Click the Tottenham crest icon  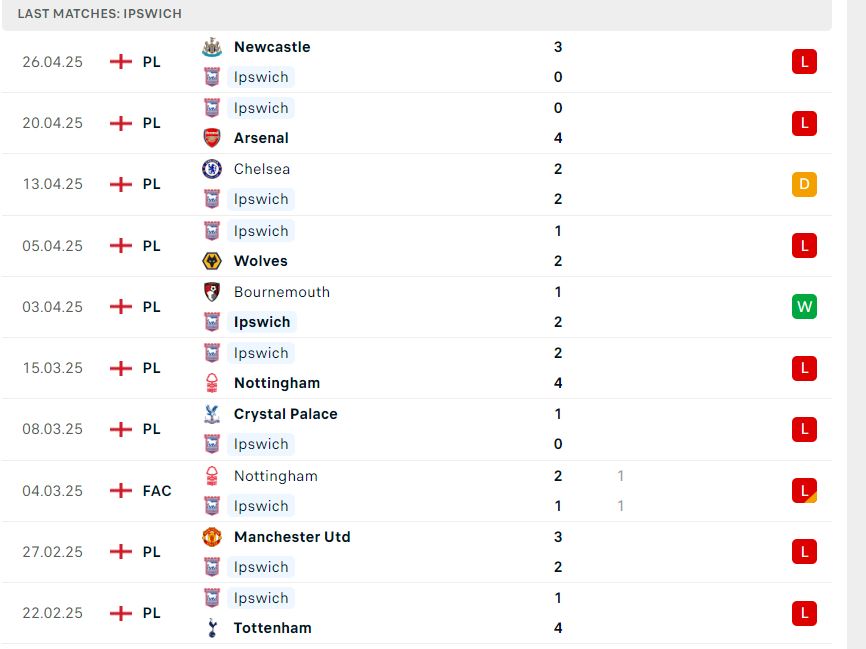point(212,628)
